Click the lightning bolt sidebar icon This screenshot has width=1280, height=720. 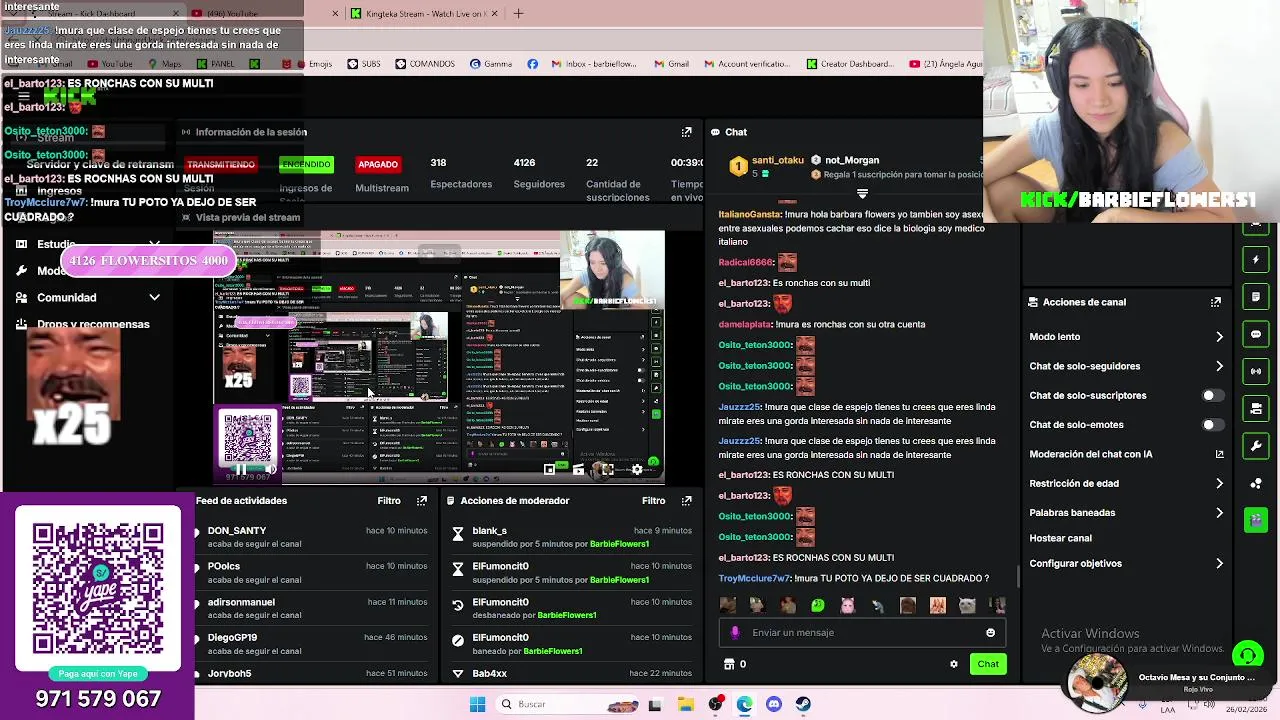pos(1256,260)
